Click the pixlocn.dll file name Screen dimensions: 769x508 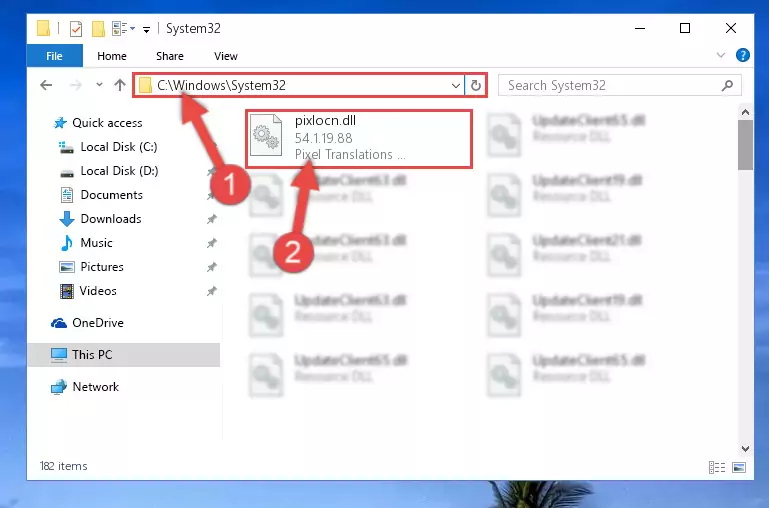pos(325,121)
